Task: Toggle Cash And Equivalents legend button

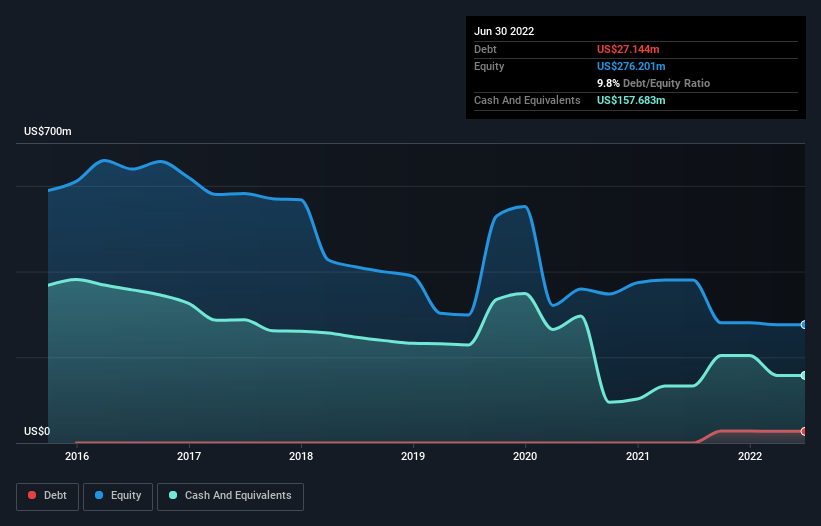Action: tap(230, 496)
